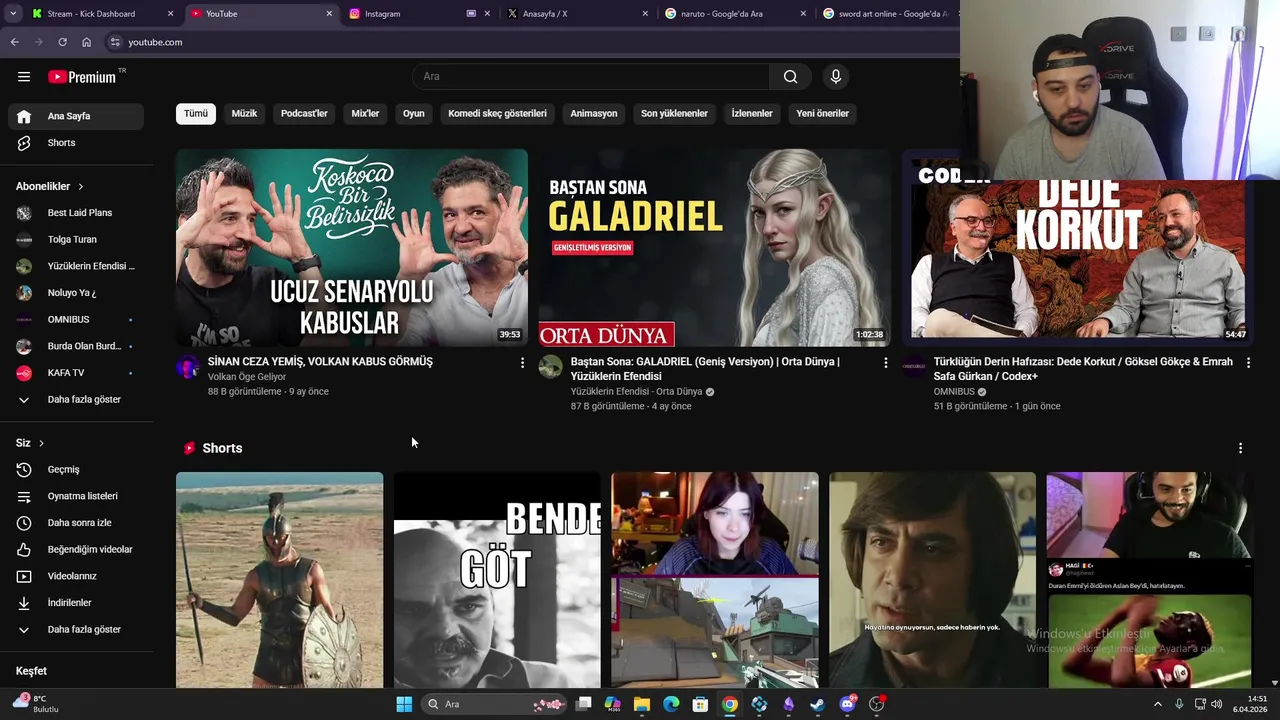Expand subscriptions with Daha fazla göster

[x=76, y=400]
